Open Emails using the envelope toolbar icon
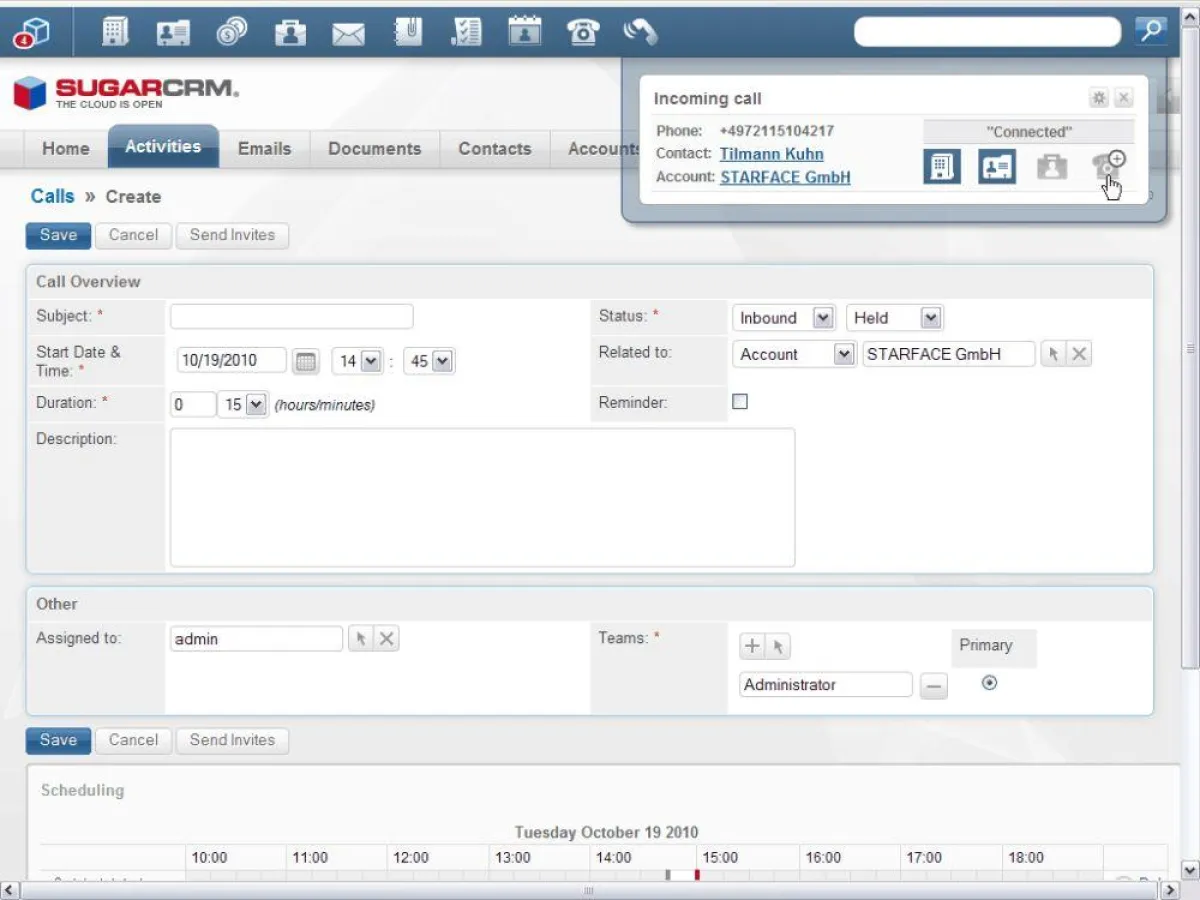1200x900 pixels. point(348,31)
